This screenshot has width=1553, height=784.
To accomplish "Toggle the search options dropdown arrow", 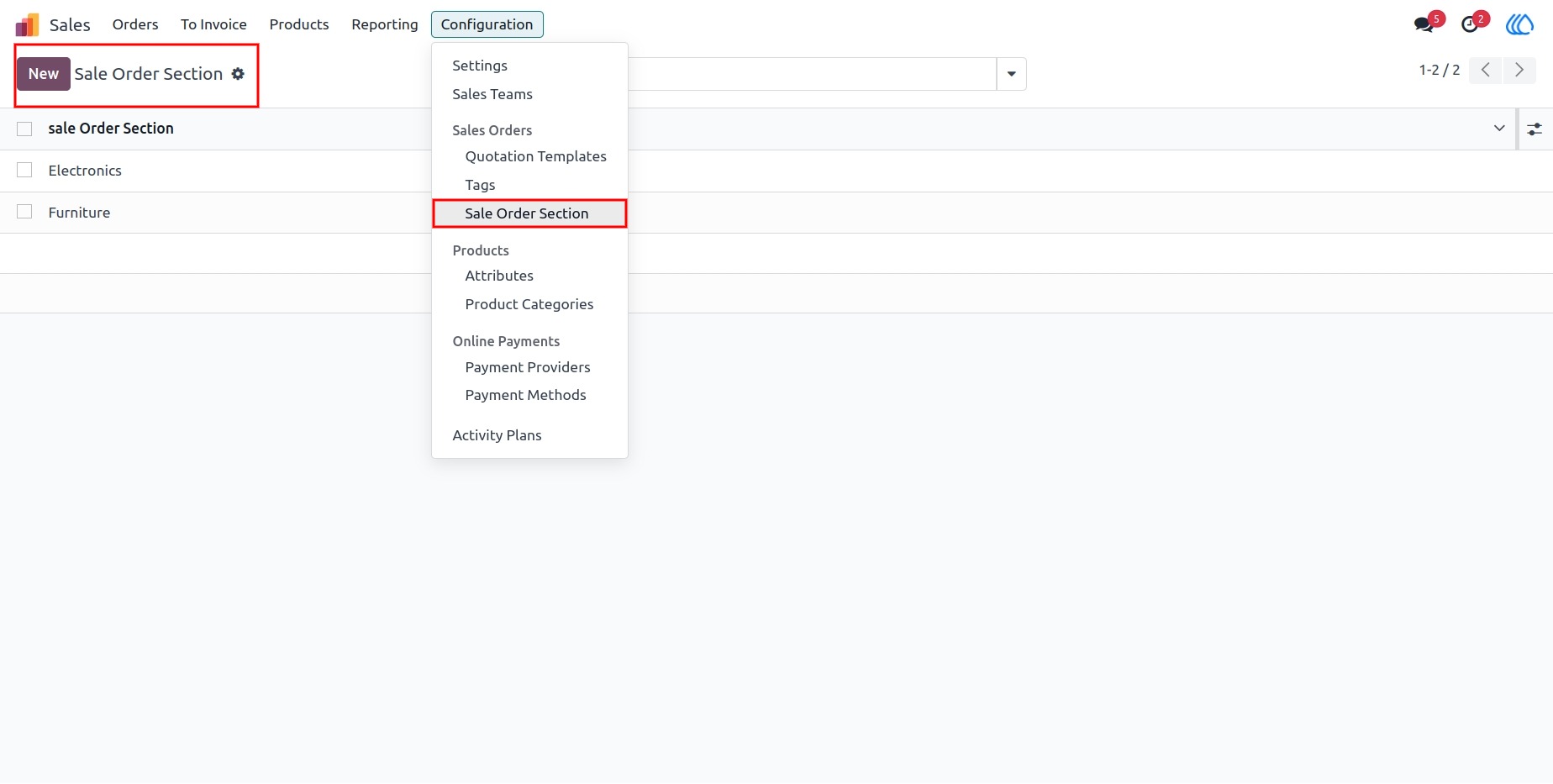I will pyautogui.click(x=1011, y=74).
